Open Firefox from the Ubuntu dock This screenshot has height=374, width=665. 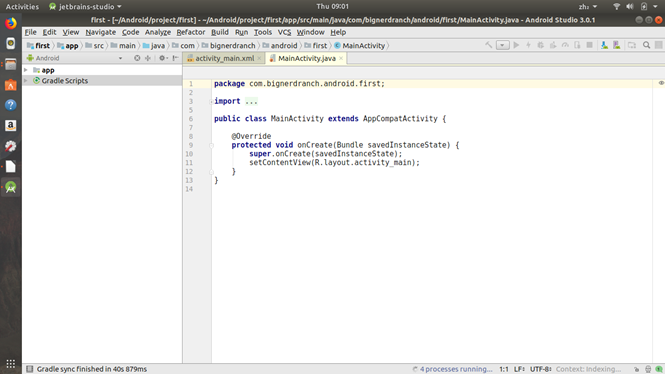pyautogui.click(x=11, y=23)
